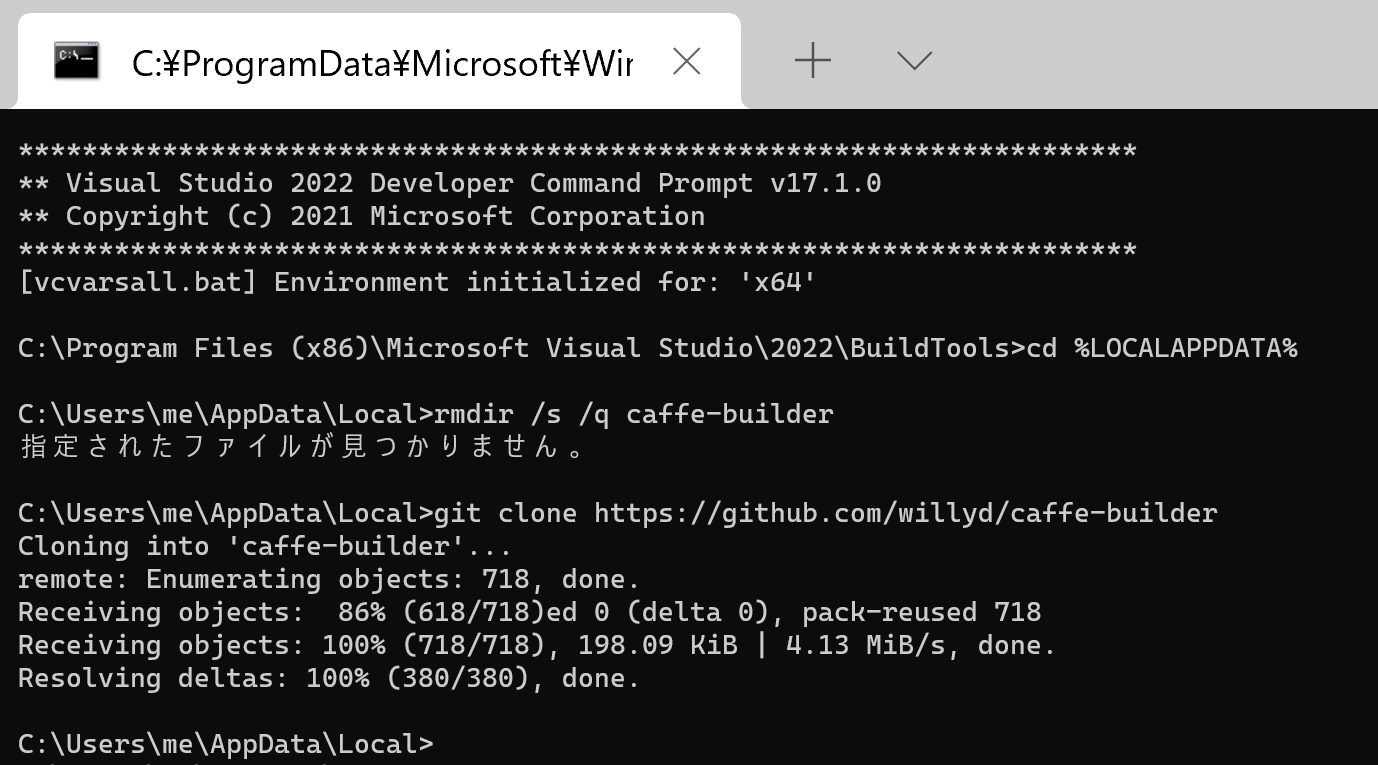Click the top row of asterisks

(x=577, y=152)
